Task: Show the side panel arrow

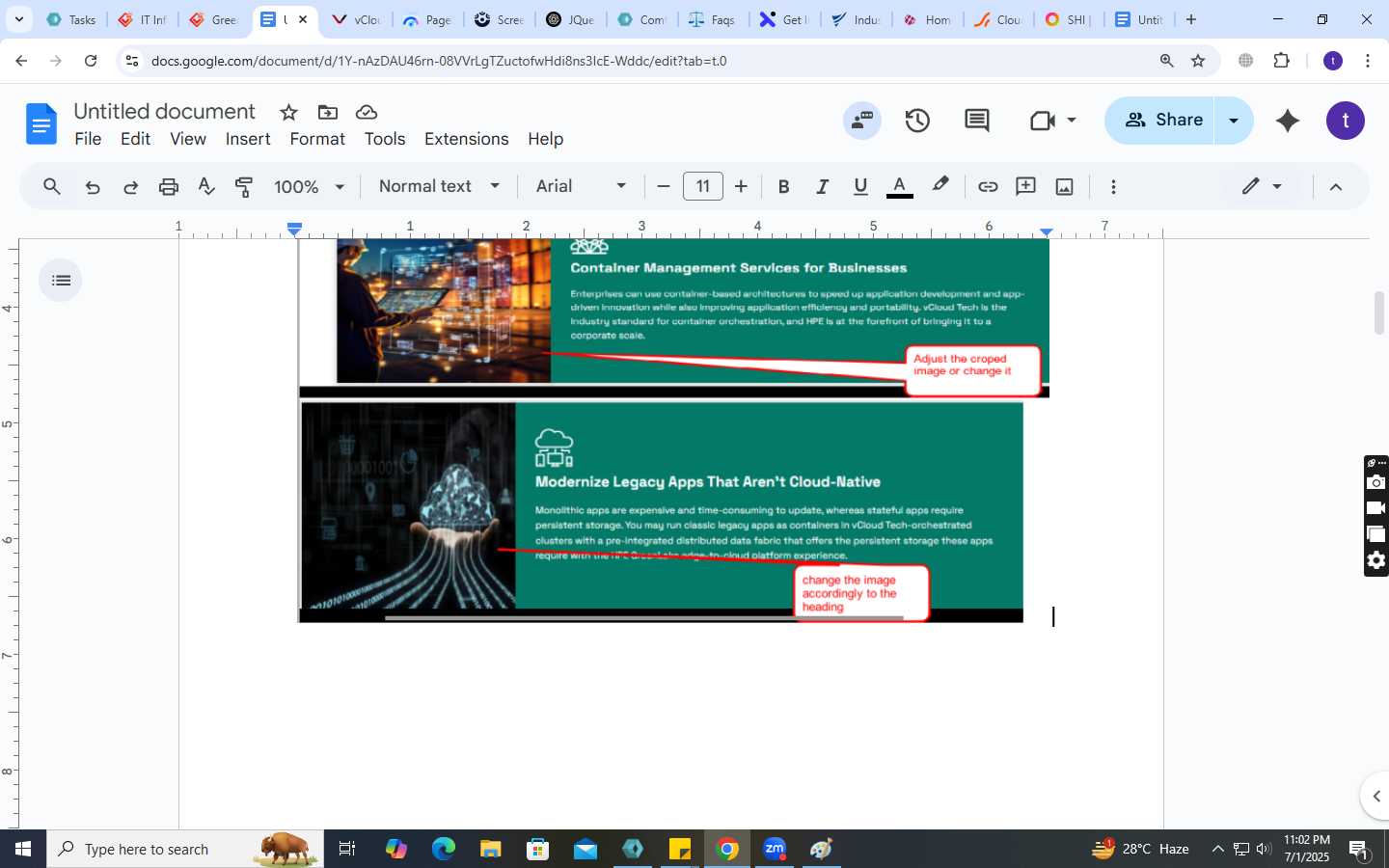Action: pos(1375,796)
